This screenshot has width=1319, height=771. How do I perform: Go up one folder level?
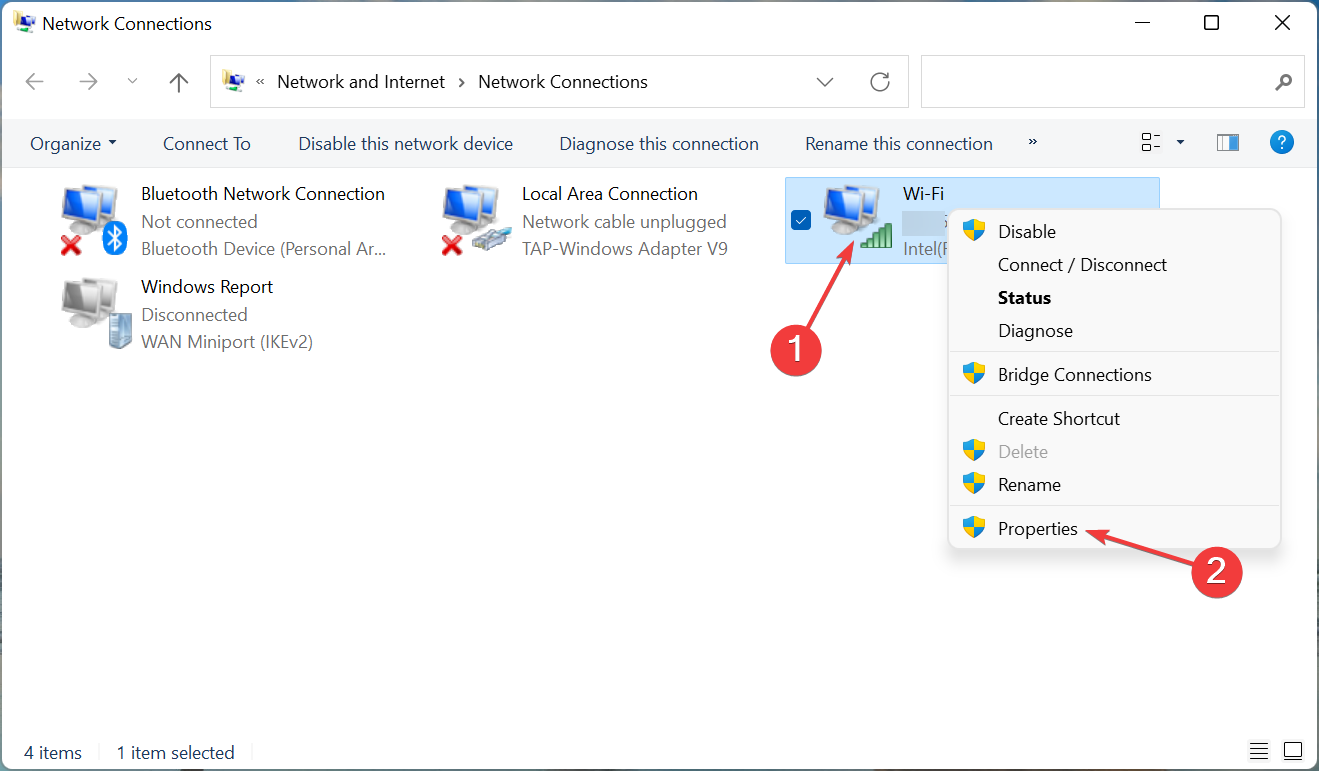(179, 82)
